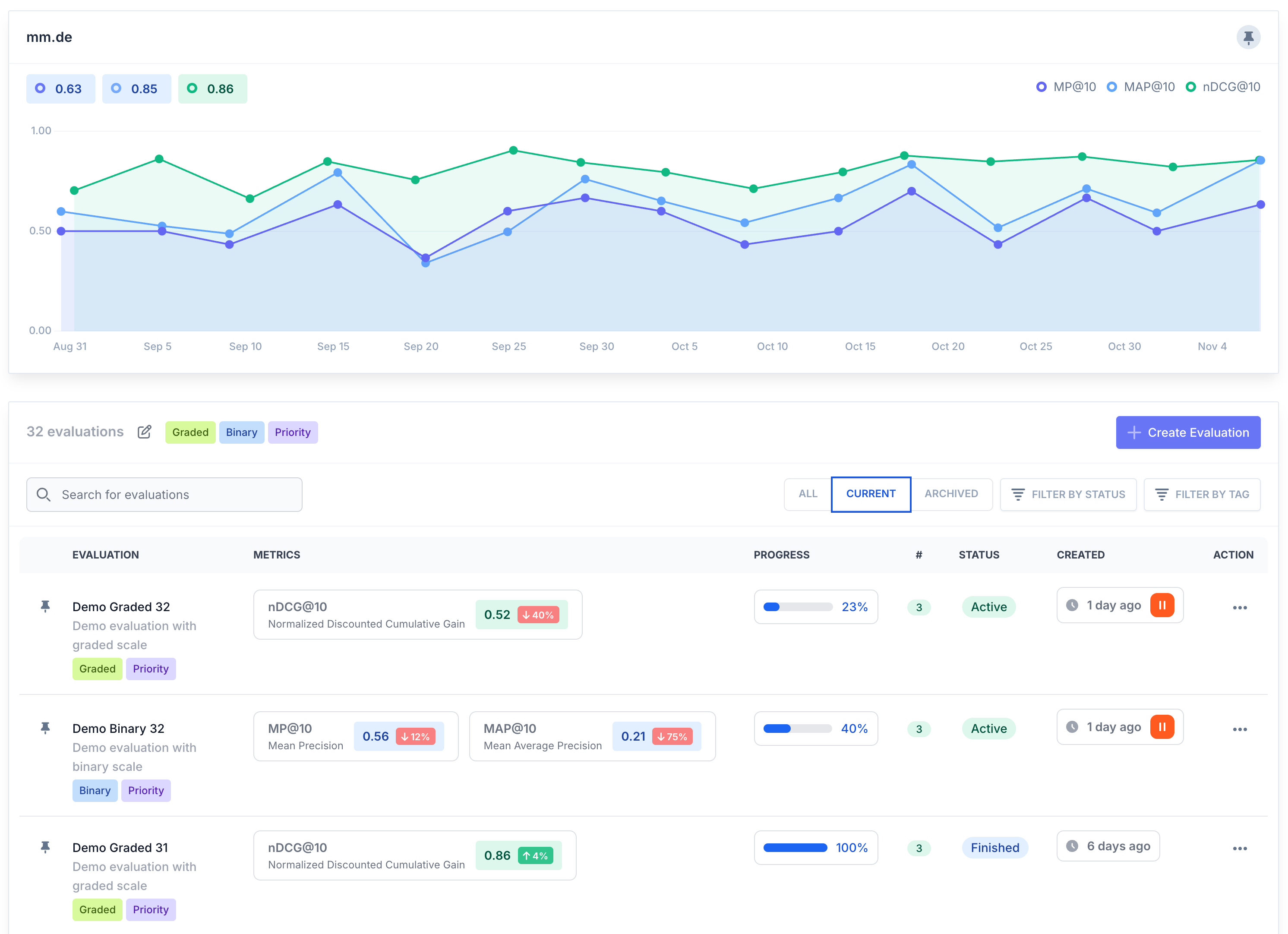This screenshot has height=934, width=1288.
Task: Toggle the MAP@10 legend series
Action: [1140, 87]
